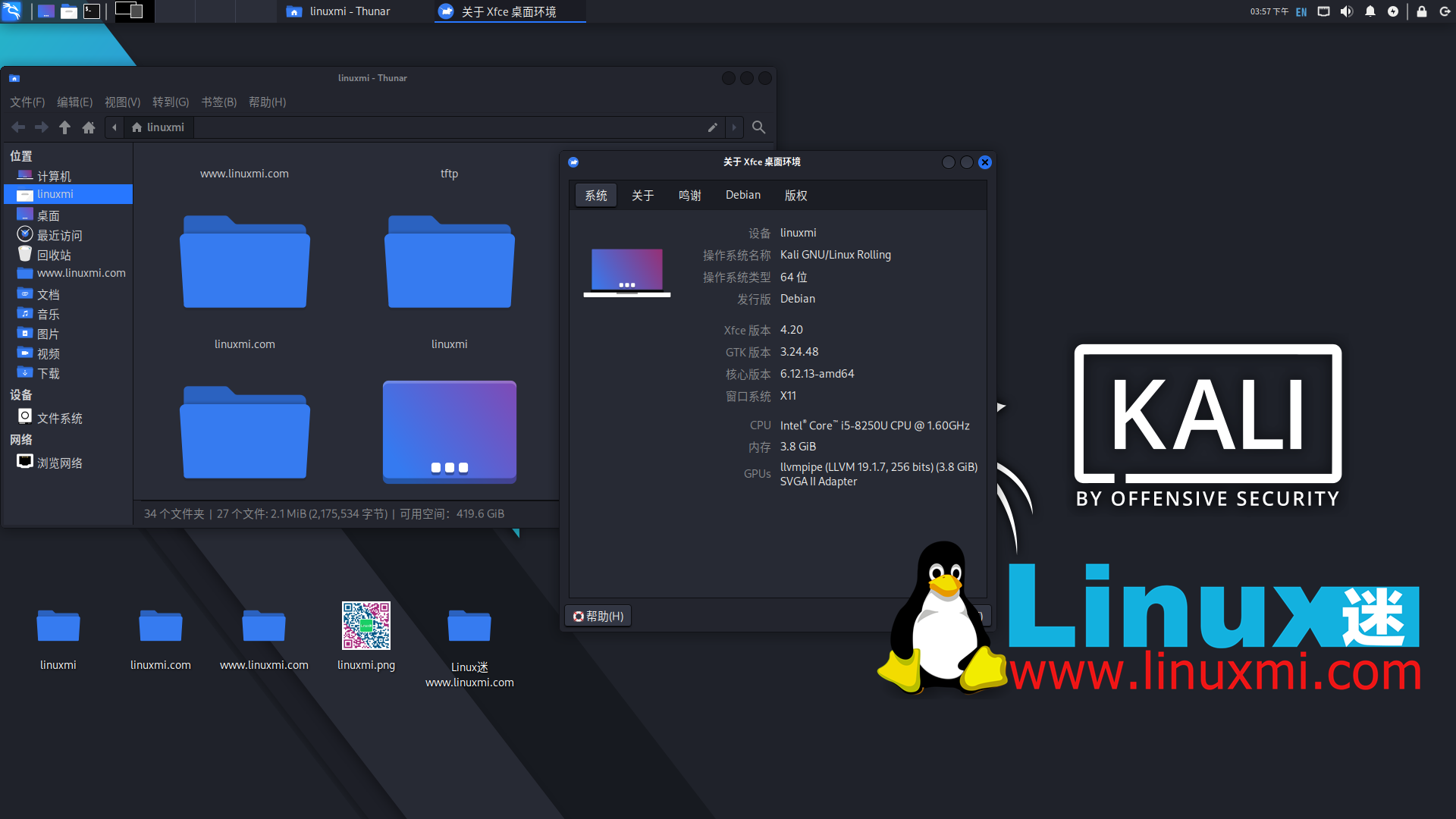The width and height of the screenshot is (1456, 819).
Task: Select www.linuxmi.com bookmark in sidebar
Action: (68, 273)
